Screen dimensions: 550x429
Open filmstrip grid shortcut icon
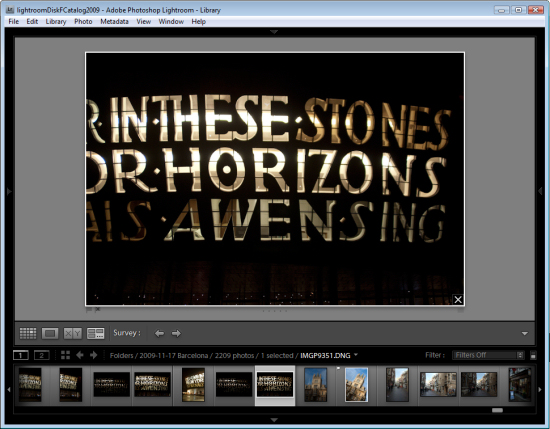coord(65,355)
